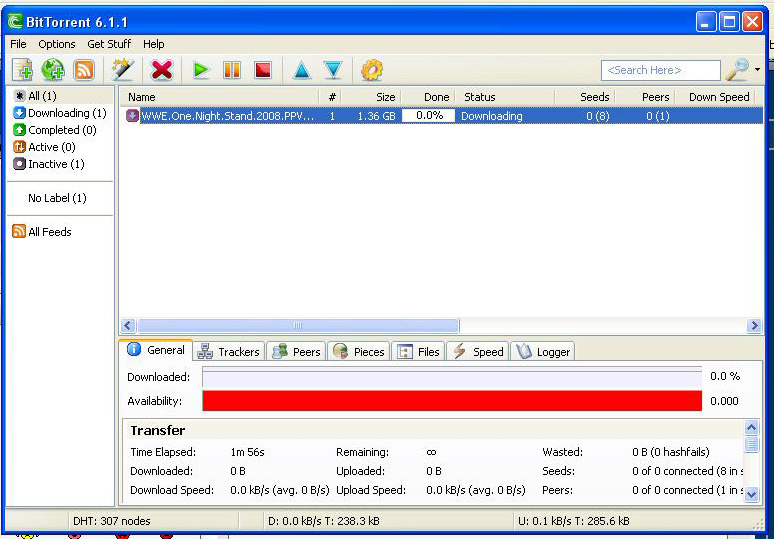
Task: Pause torrent with orange pause icon
Action: coord(232,70)
